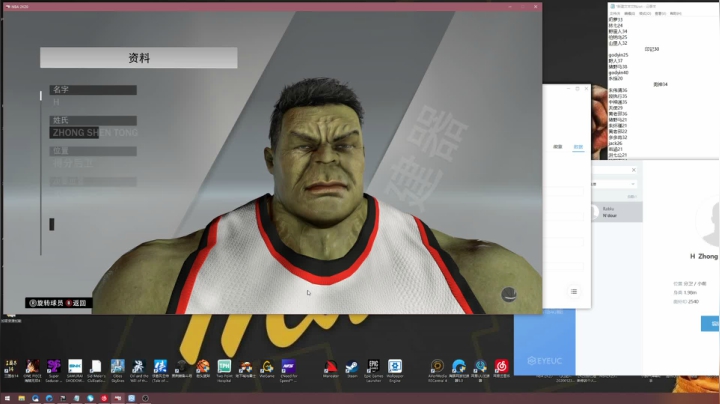Screen dimensions: 720x404
Task: Maximize the small white window
Action: pyautogui.click(x=577, y=89)
